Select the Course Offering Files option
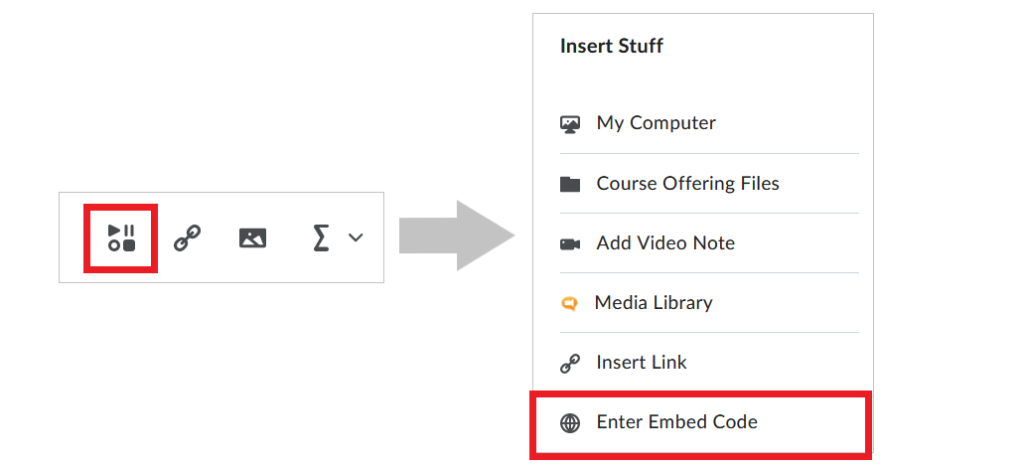Viewport: 1024px width, 469px height. tap(688, 184)
